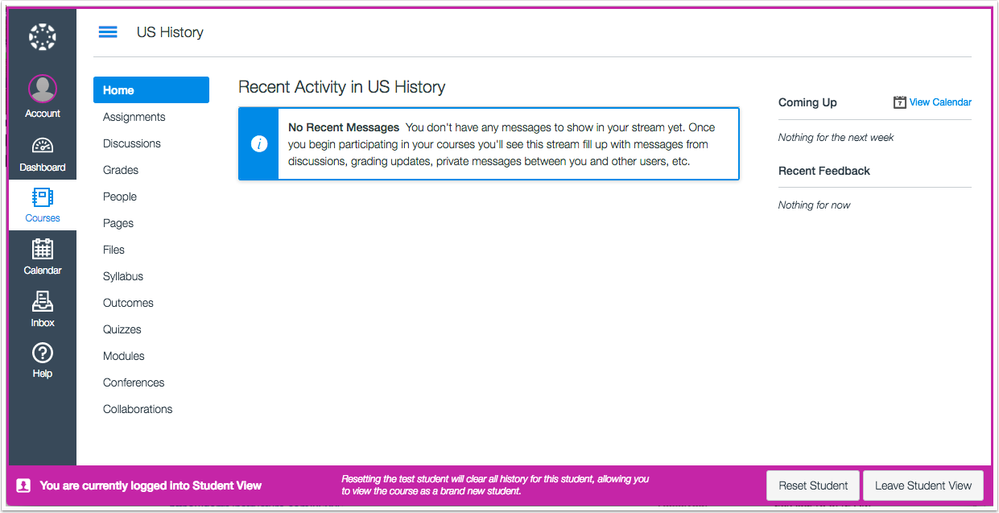This screenshot has width=999, height=513.
Task: Go to Dashboard via speedometer icon
Action: tap(42, 147)
